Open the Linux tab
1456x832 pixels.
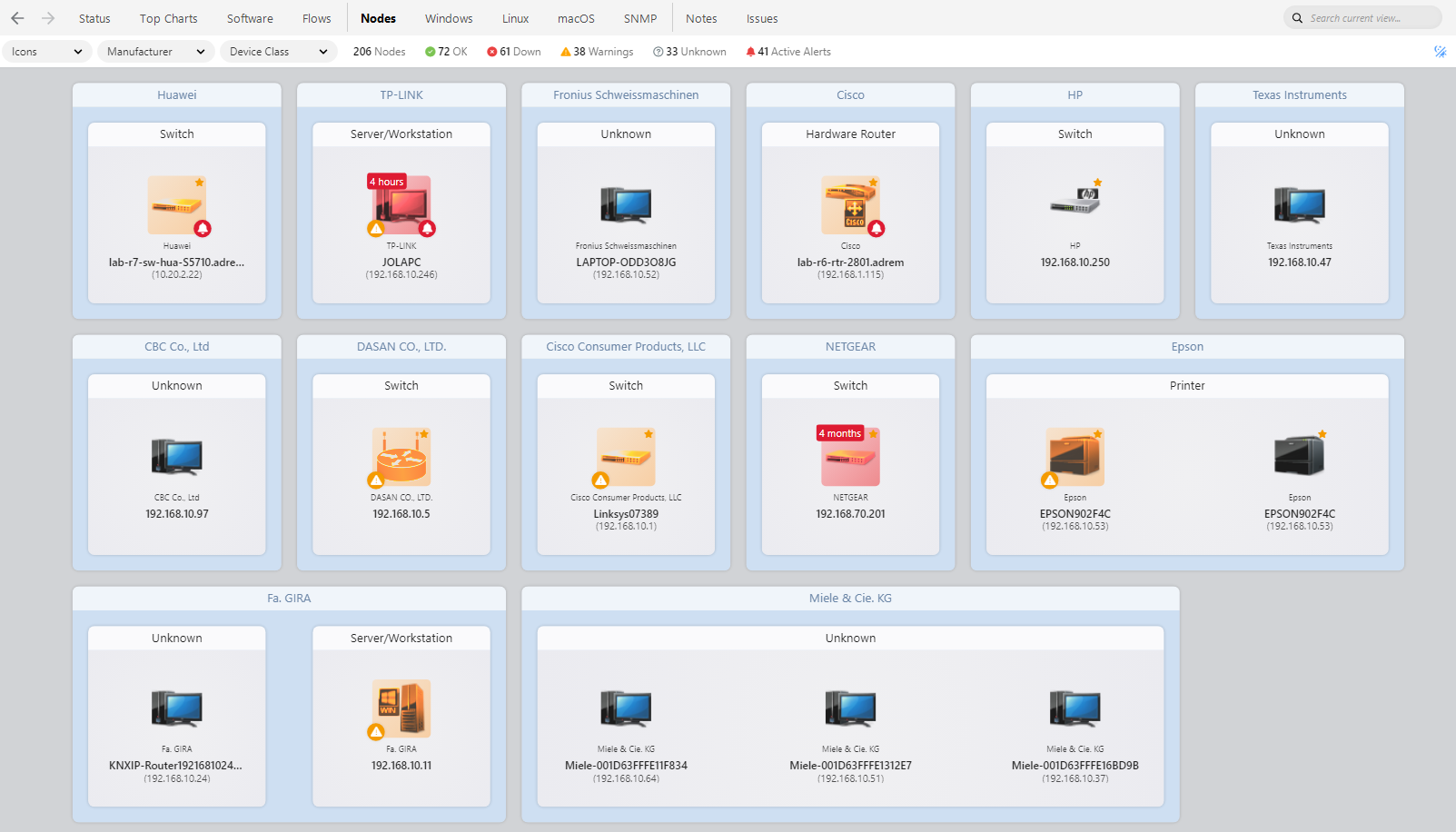515,18
